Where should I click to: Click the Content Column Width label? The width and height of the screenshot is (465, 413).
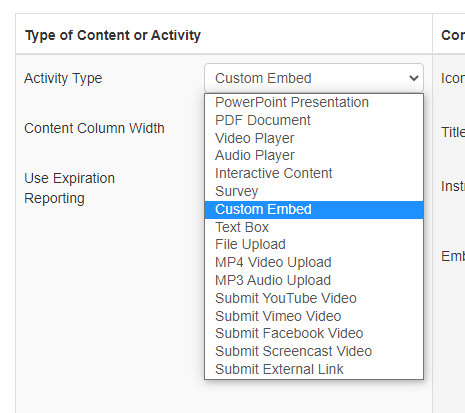coord(94,128)
